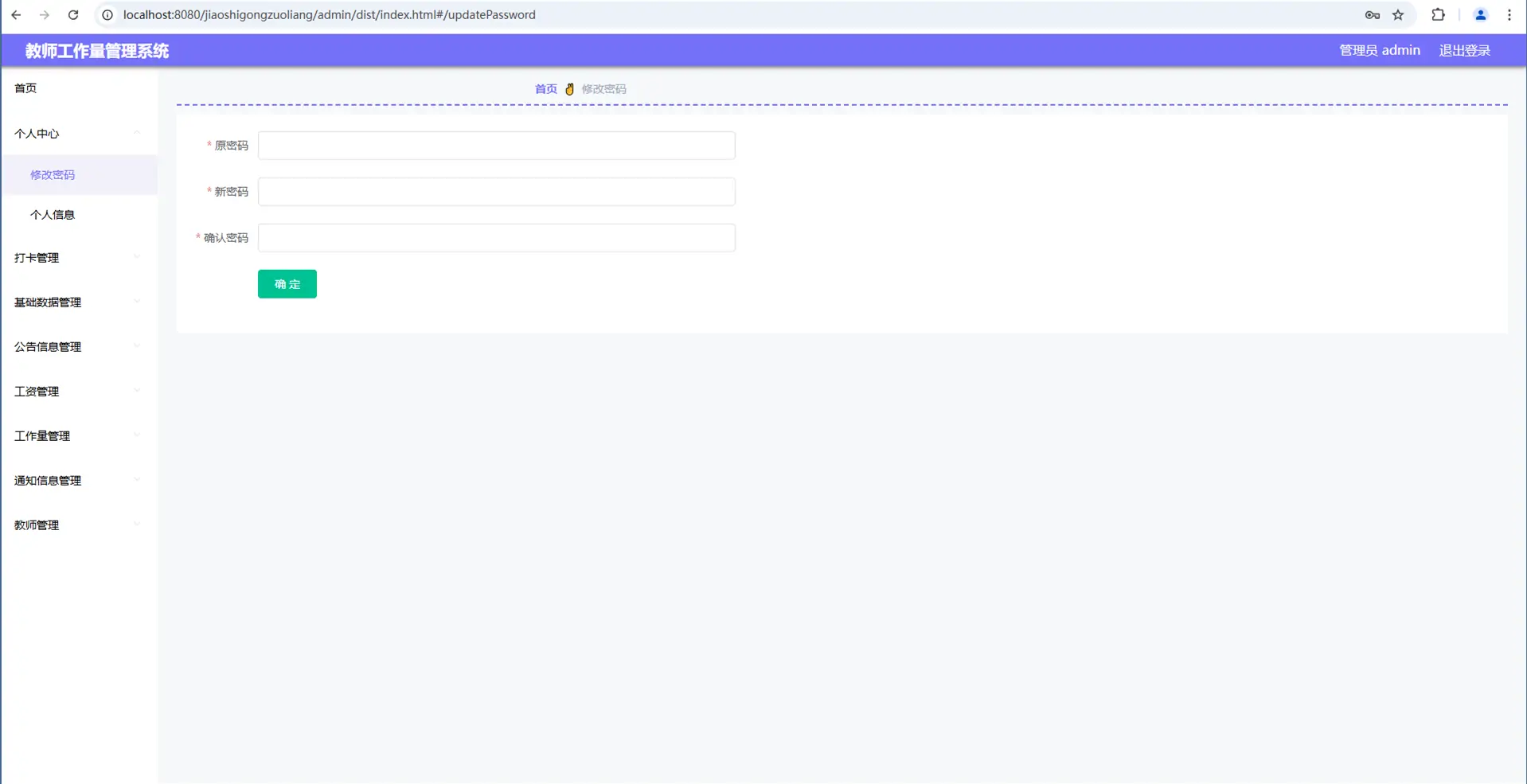This screenshot has height=784, width=1527.
Task: Click 退出登录 to log out
Action: tap(1465, 51)
